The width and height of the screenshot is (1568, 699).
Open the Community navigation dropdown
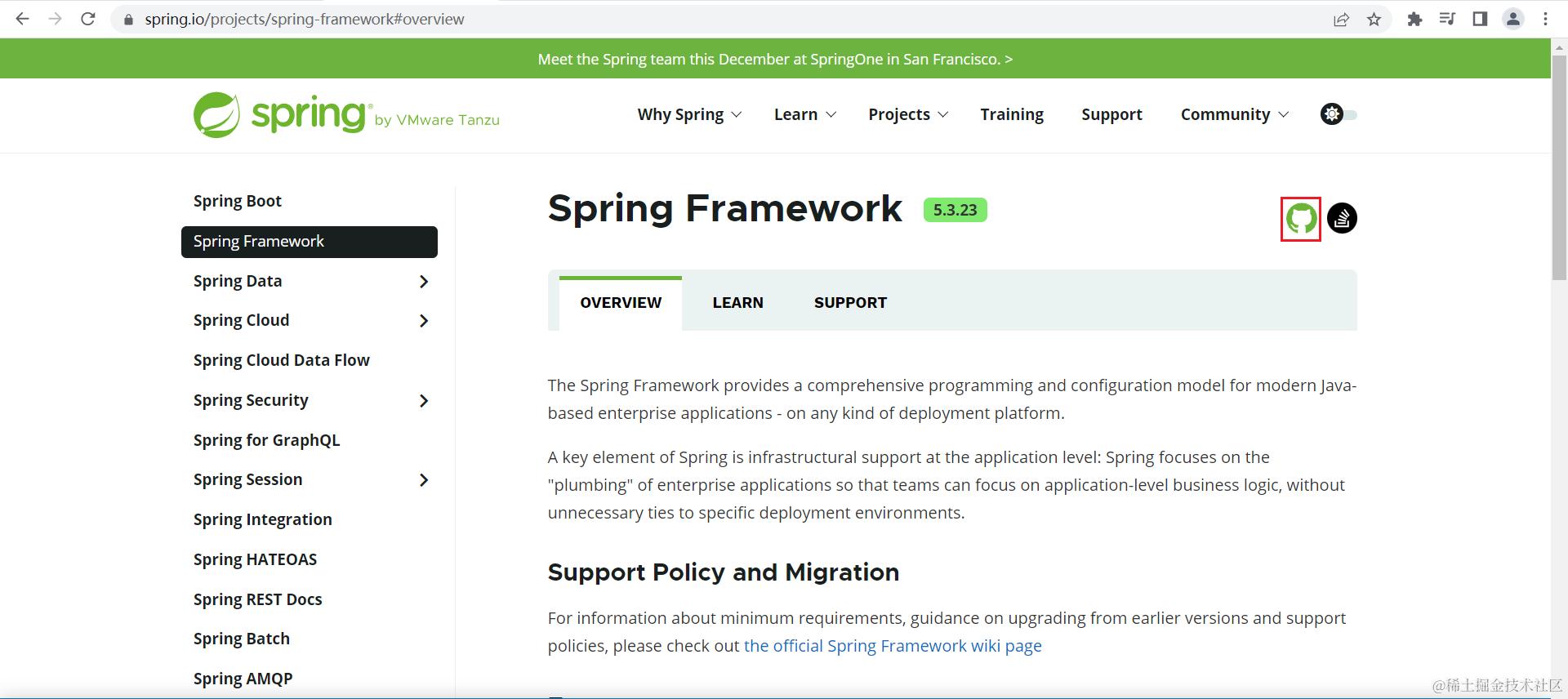1234,114
